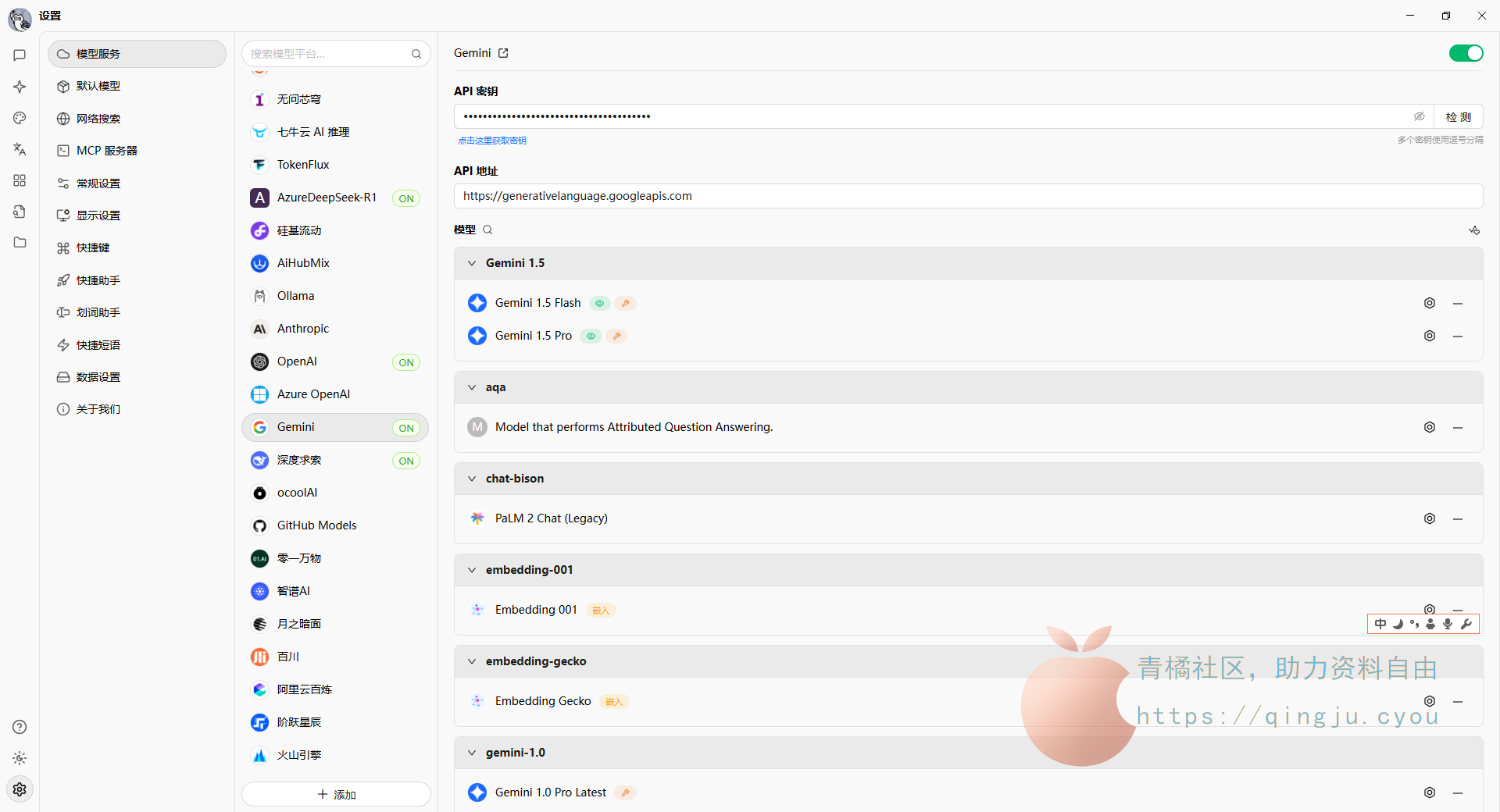Click the model health check icon
Screen dimensions: 1500x812
[x=1474, y=230]
